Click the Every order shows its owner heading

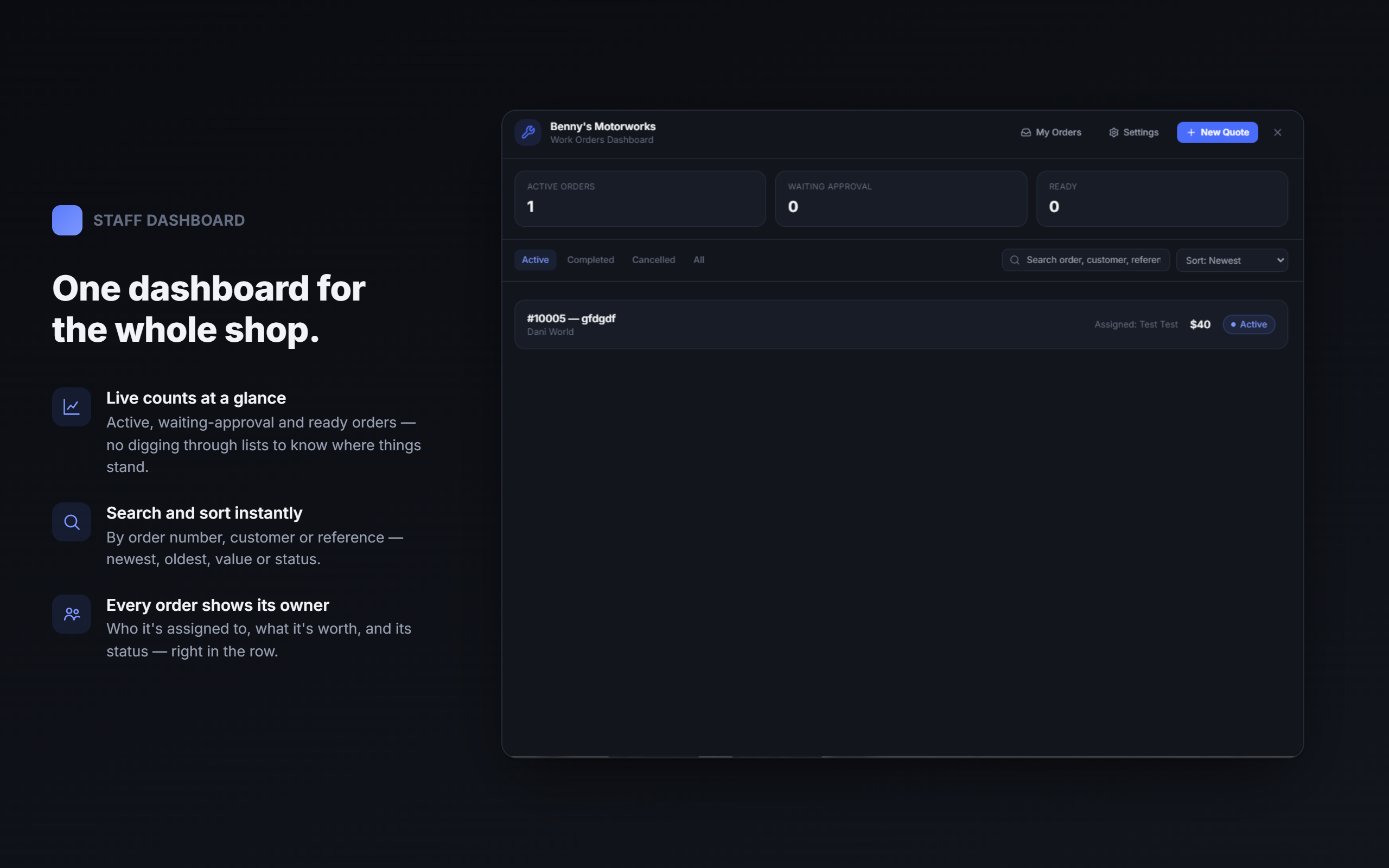(x=218, y=605)
